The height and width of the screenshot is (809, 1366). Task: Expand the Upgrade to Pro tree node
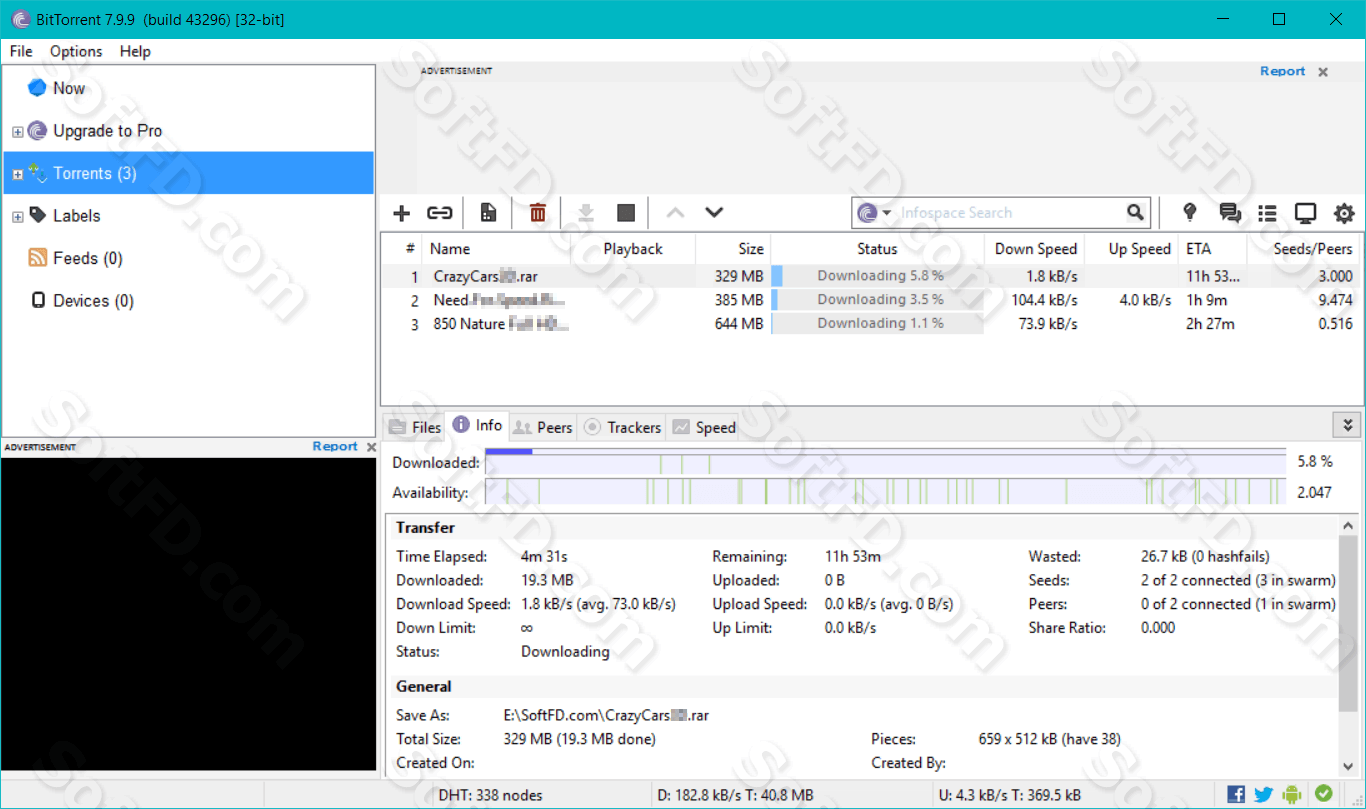pyautogui.click(x=17, y=132)
